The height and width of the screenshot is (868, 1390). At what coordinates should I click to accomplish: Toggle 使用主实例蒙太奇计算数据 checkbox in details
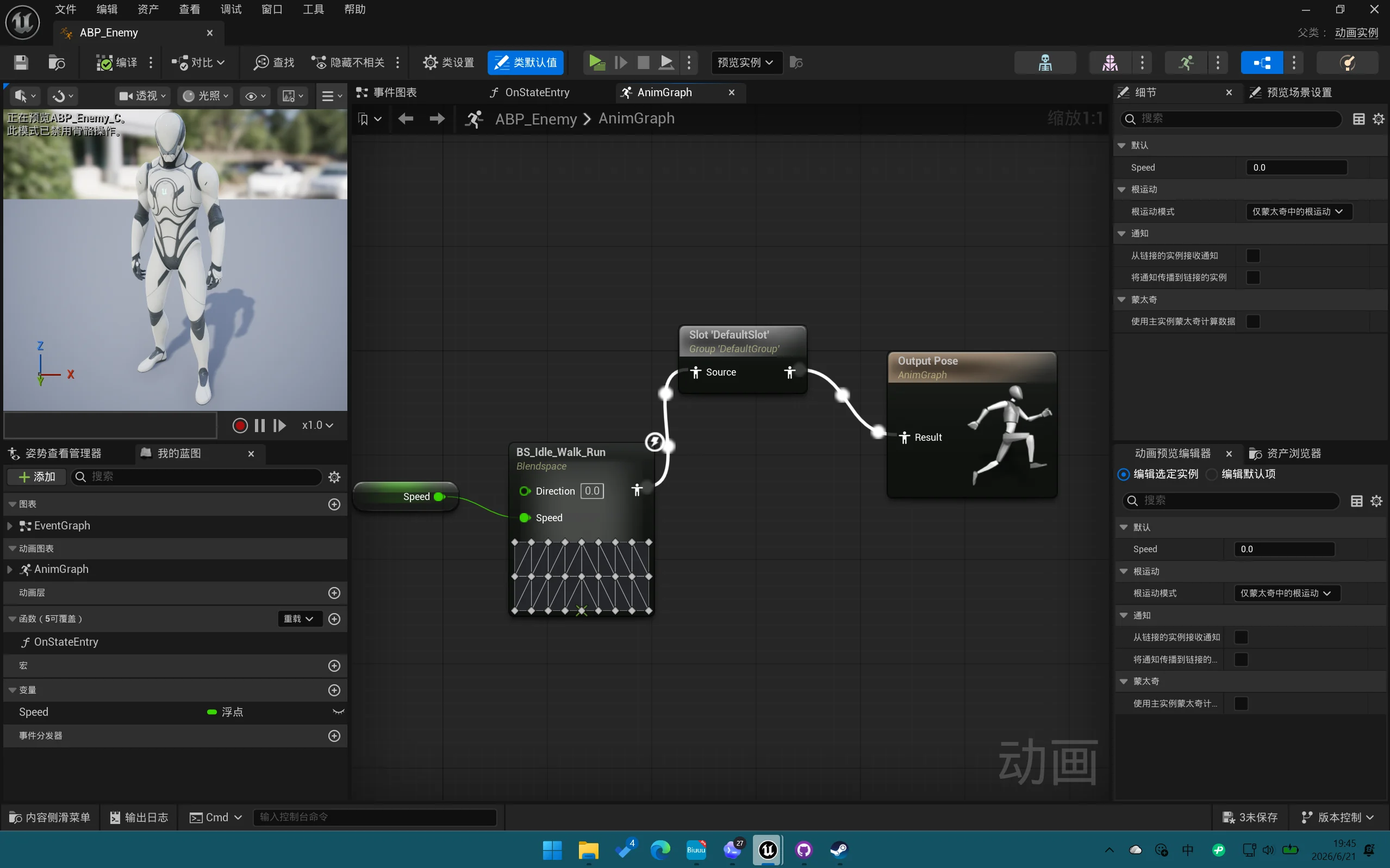(1254, 321)
